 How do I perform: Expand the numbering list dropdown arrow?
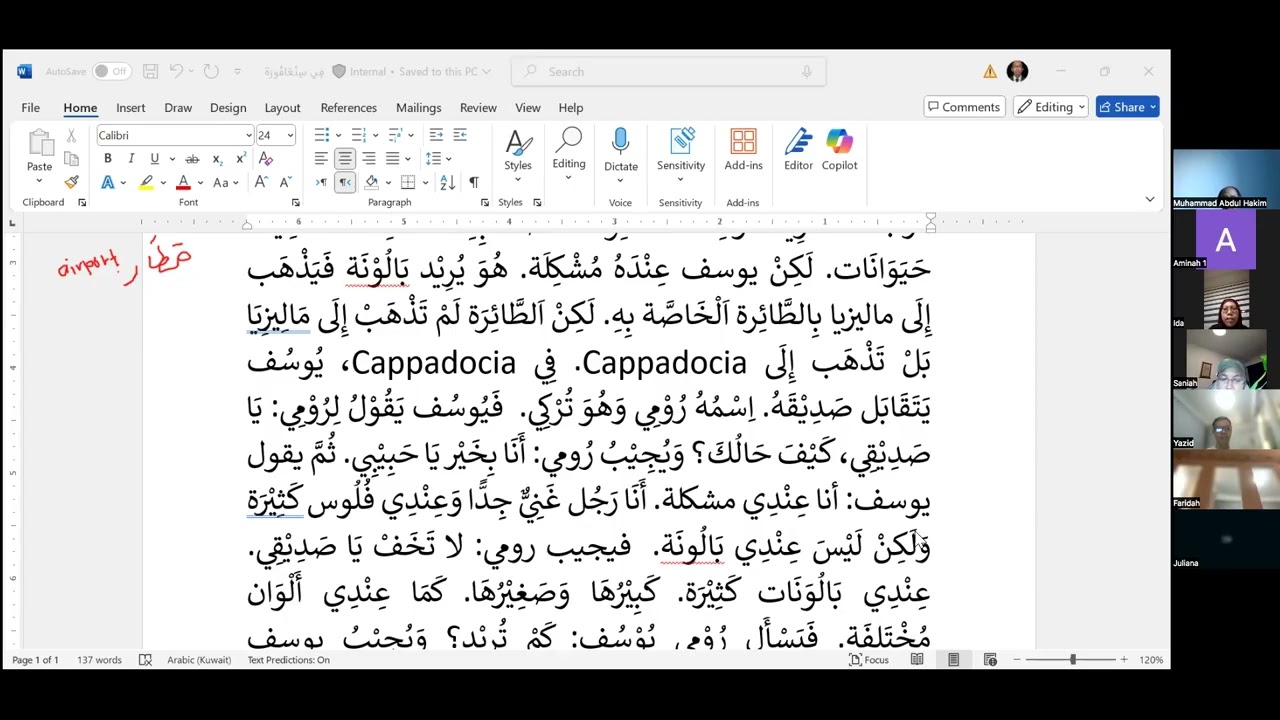pos(375,135)
